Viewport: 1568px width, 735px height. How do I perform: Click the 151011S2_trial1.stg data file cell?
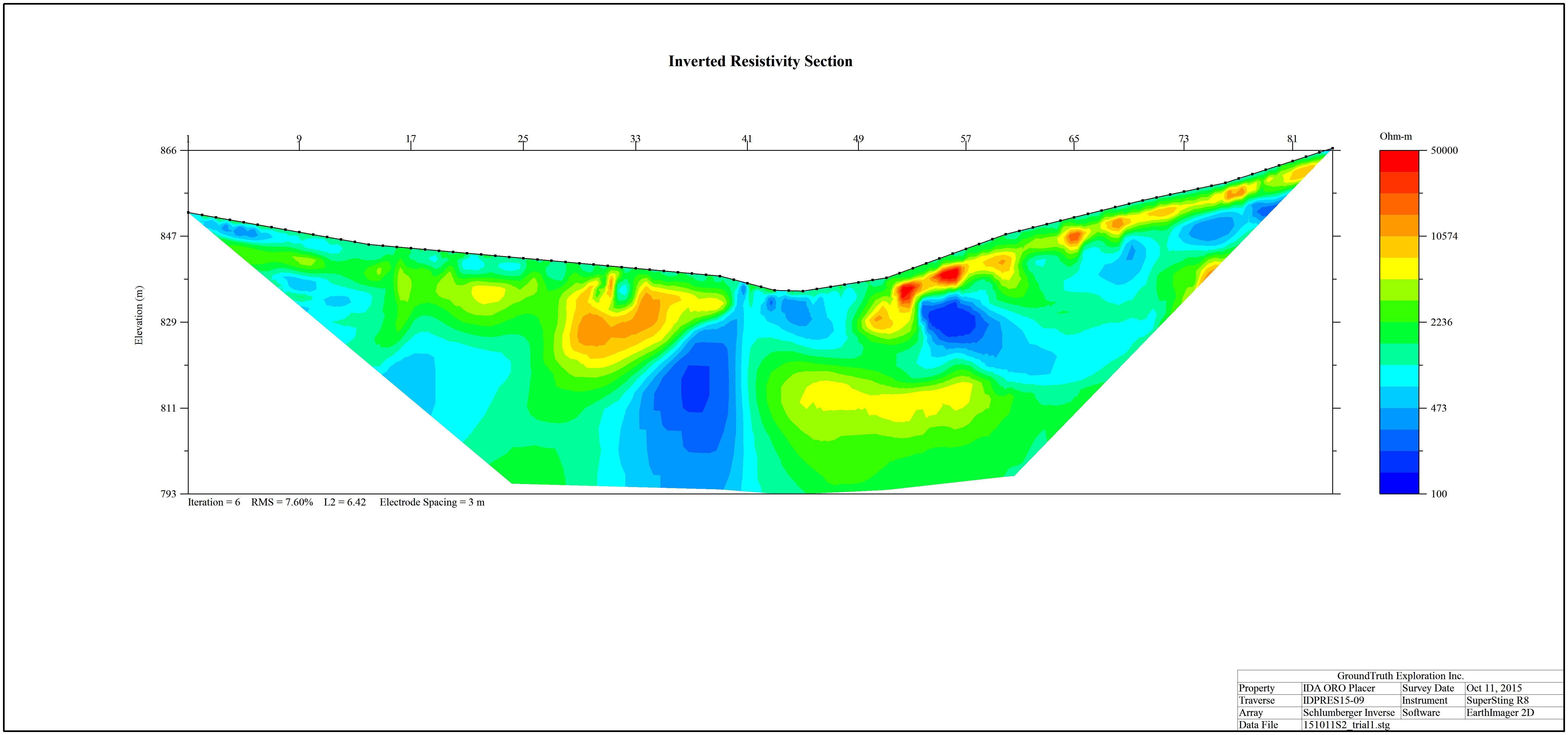(1346, 725)
